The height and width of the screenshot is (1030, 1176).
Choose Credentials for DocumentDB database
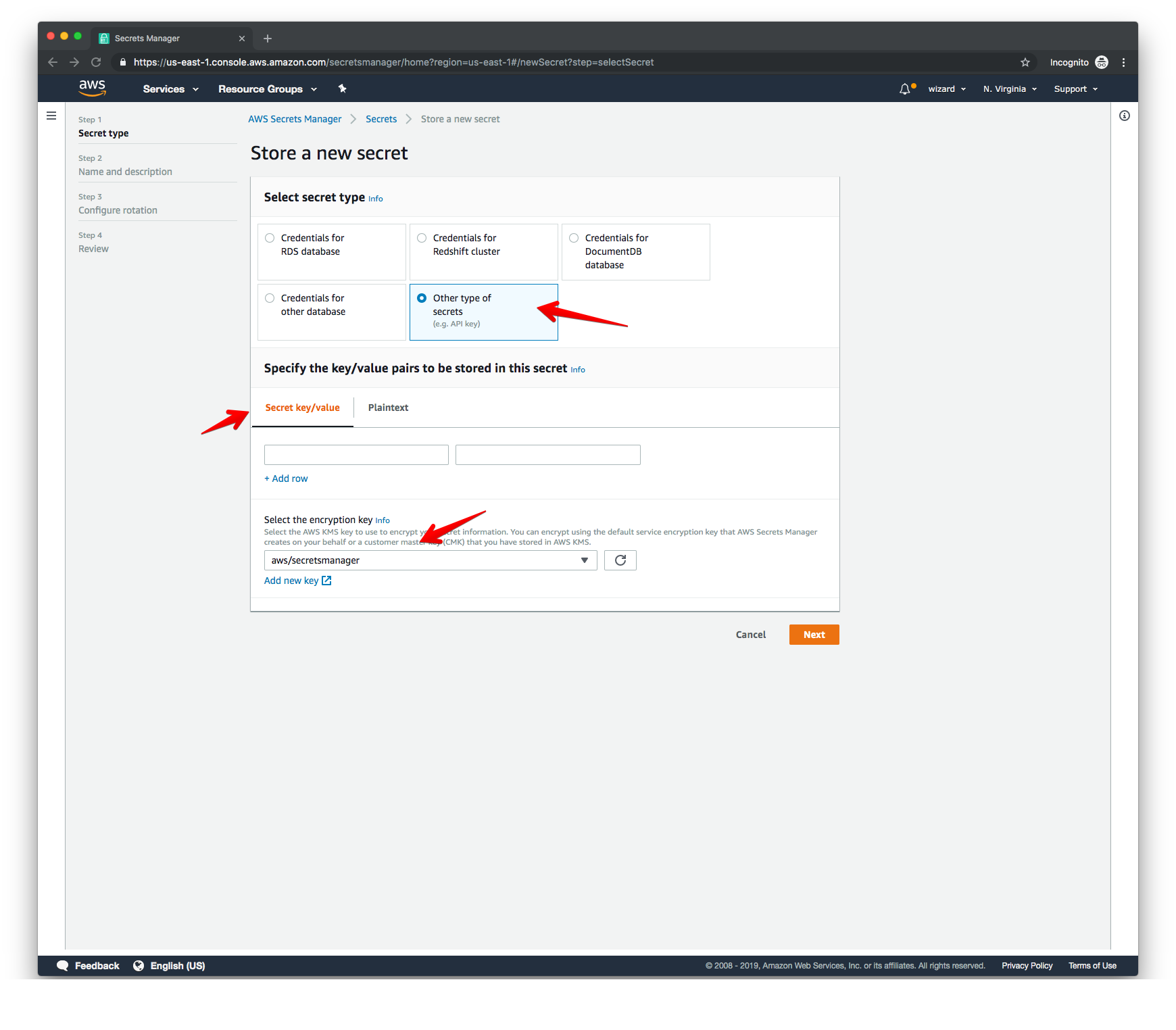(574, 238)
